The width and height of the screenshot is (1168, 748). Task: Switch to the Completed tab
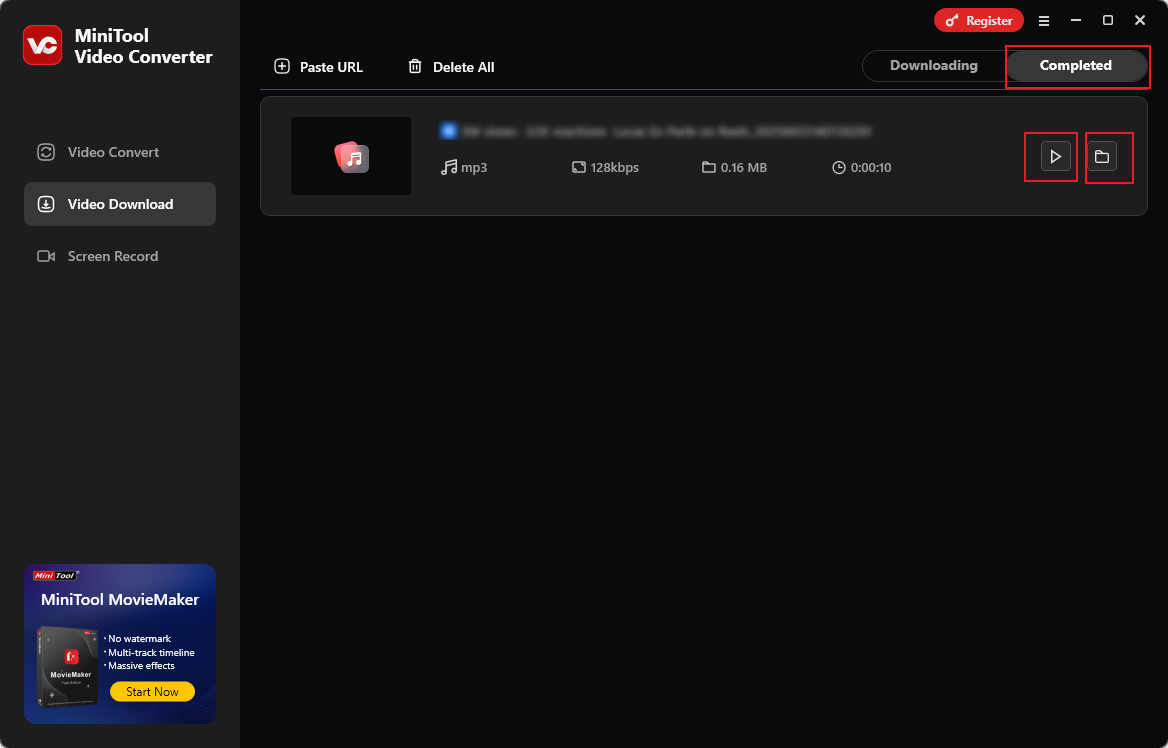pyautogui.click(x=1076, y=66)
